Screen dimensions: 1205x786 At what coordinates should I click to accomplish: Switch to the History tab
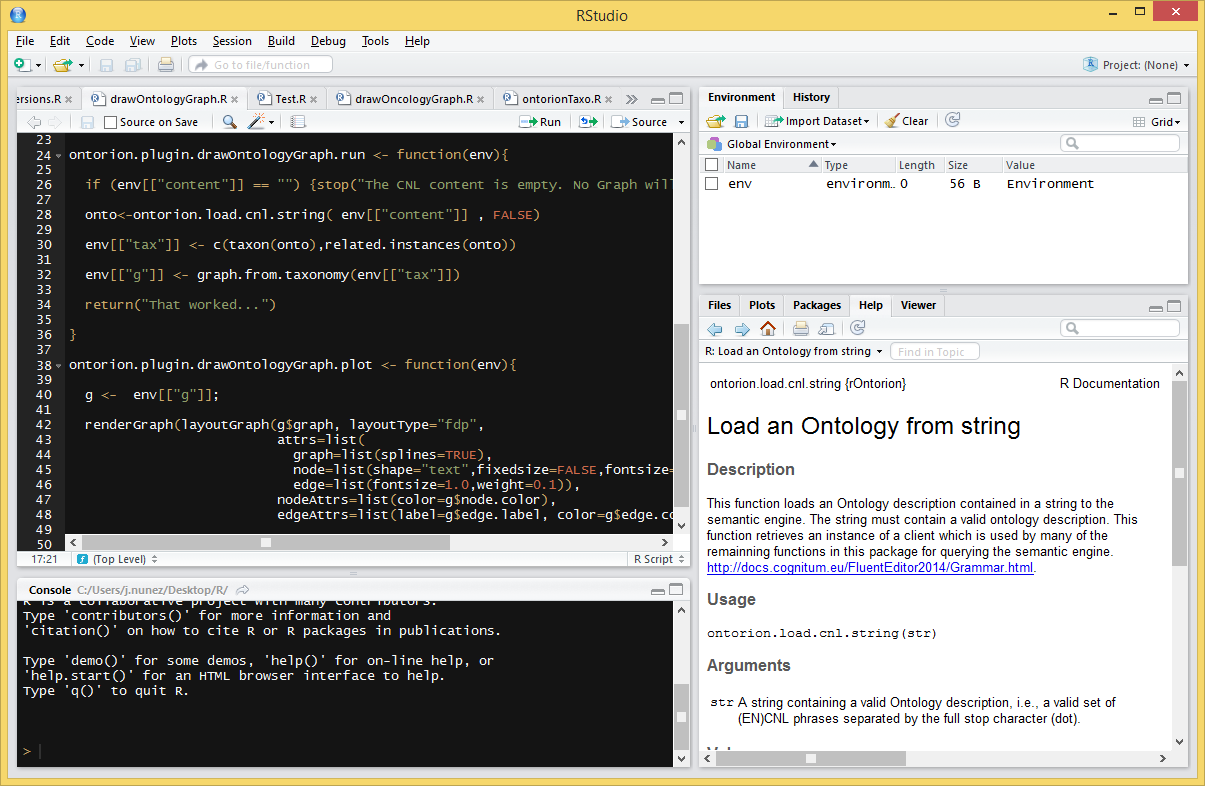click(x=810, y=97)
